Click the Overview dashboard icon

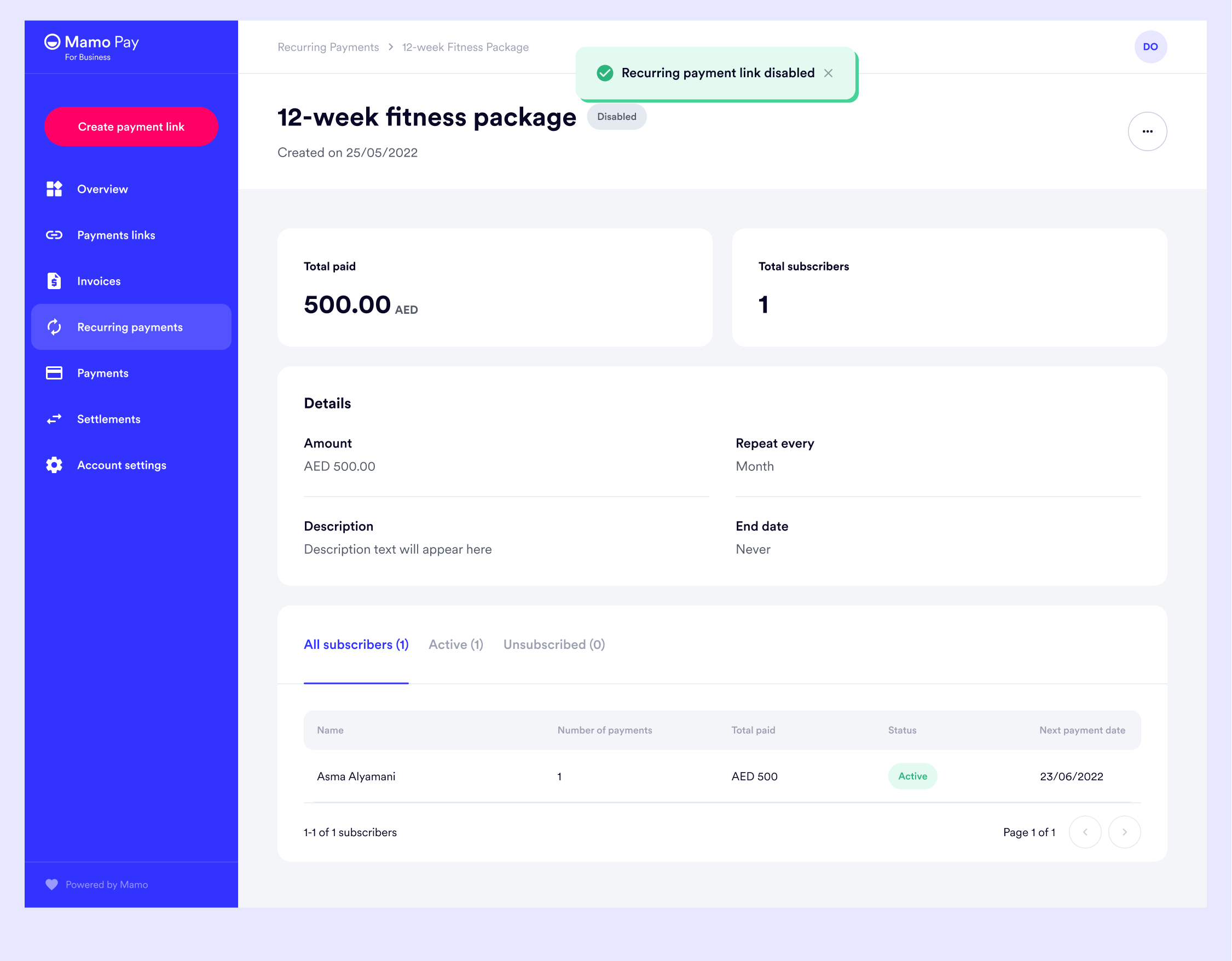pos(54,189)
